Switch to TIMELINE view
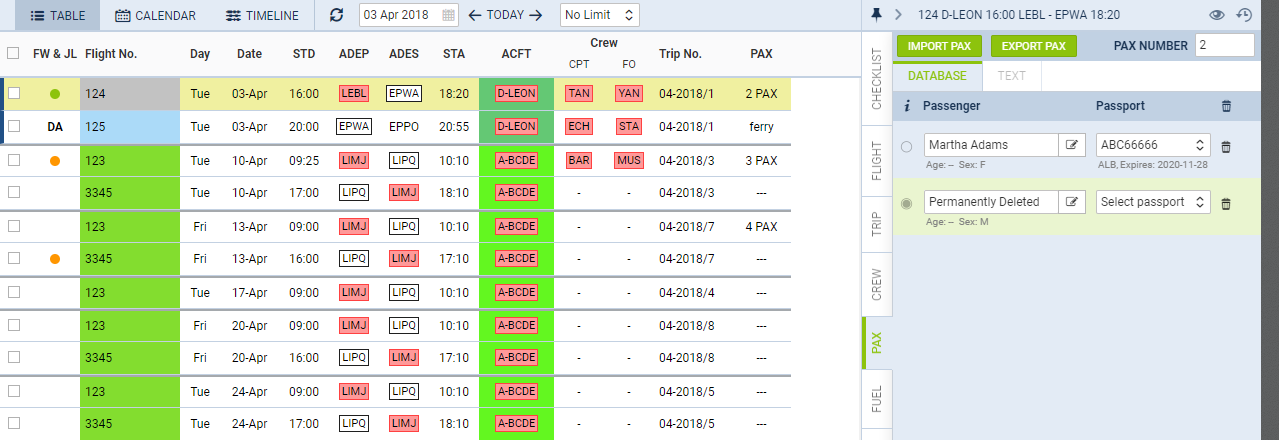Image resolution: width=1279 pixels, height=440 pixels. click(262, 15)
